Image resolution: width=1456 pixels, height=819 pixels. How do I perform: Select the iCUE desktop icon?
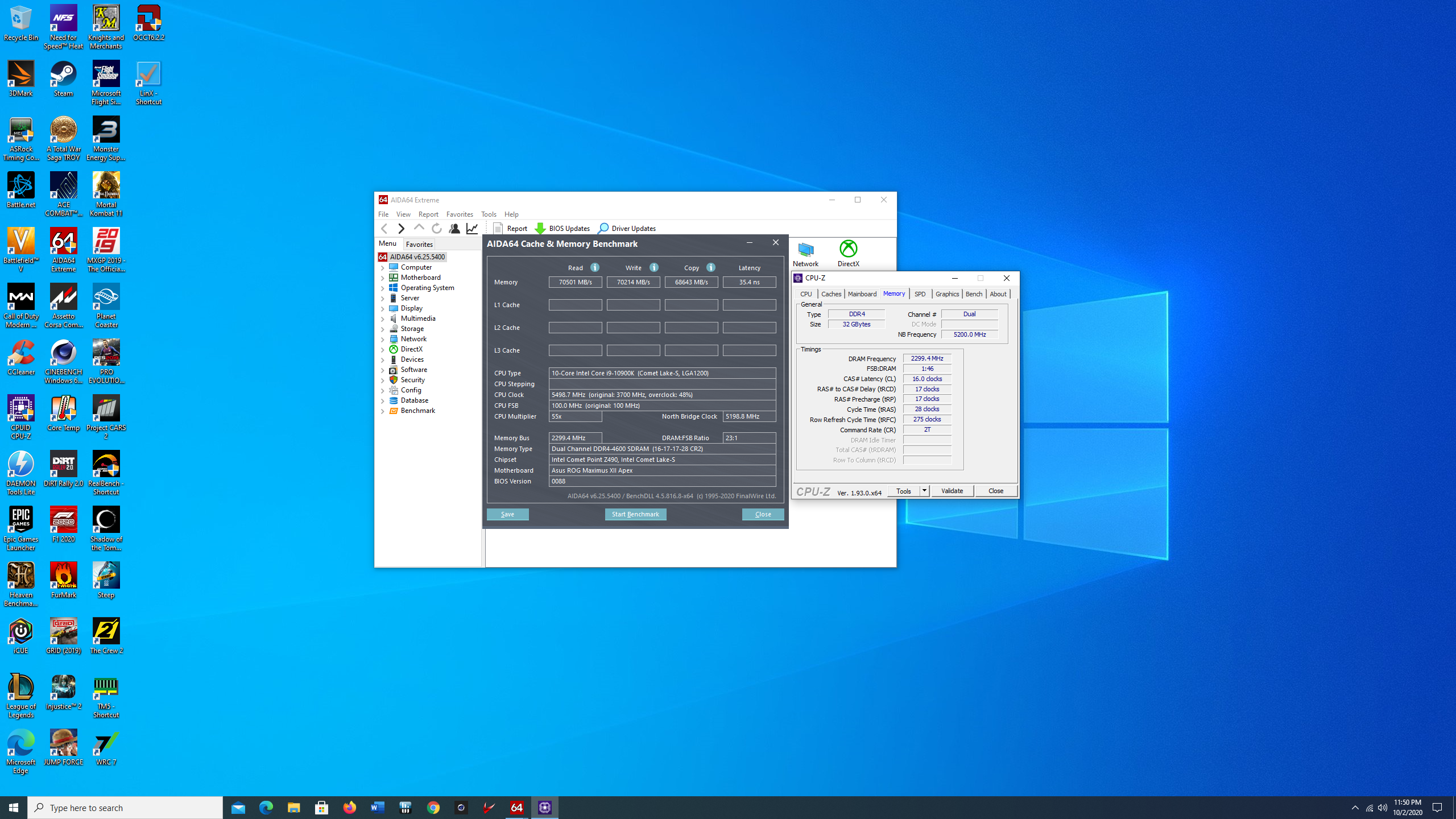(21, 636)
